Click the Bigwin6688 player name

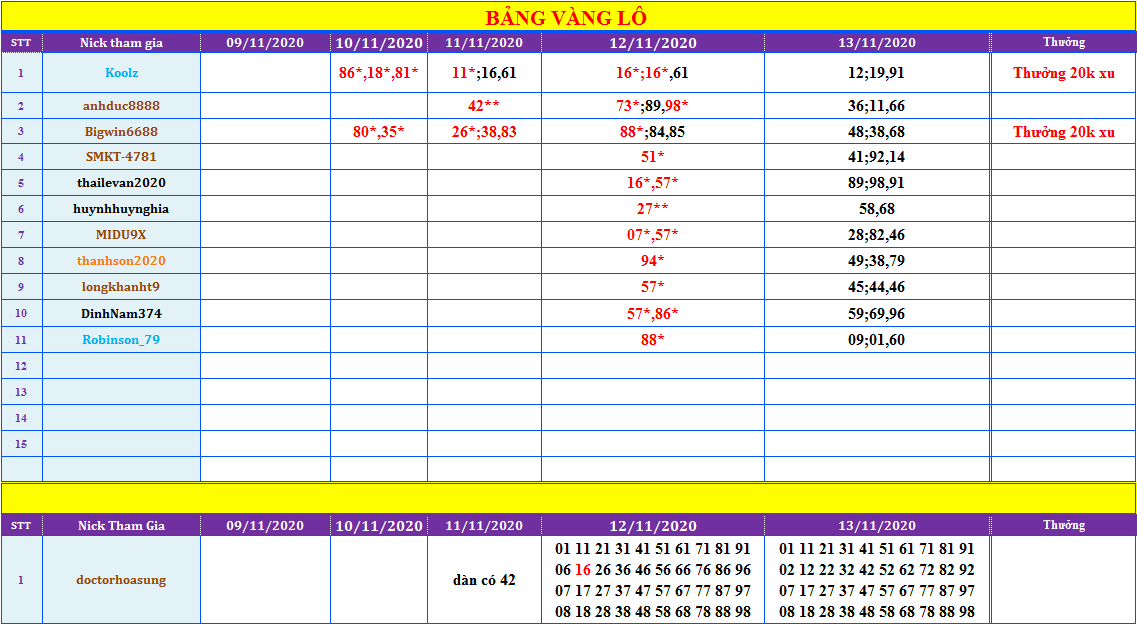pos(121,132)
